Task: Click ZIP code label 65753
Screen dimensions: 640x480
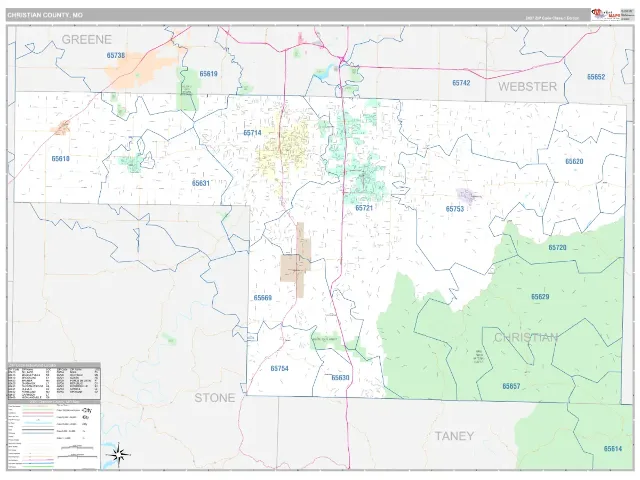Action: tap(455, 209)
